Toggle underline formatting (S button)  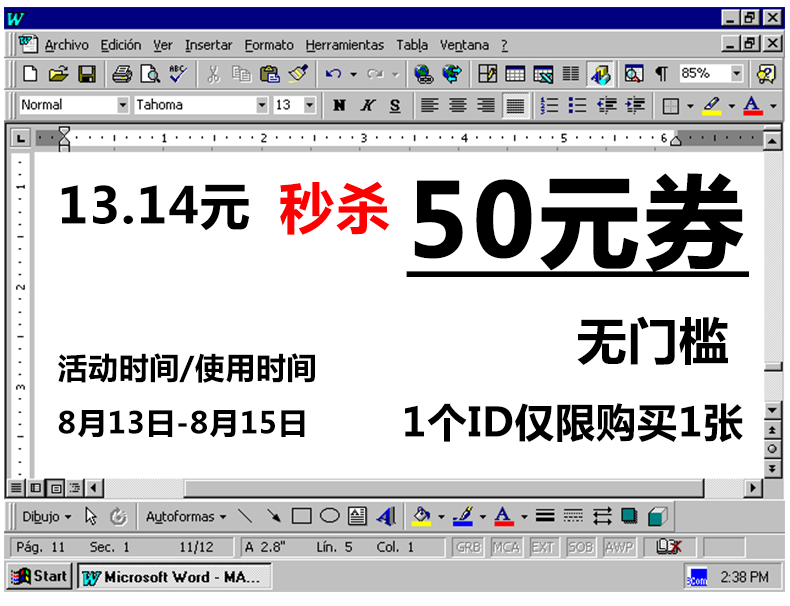pos(395,105)
